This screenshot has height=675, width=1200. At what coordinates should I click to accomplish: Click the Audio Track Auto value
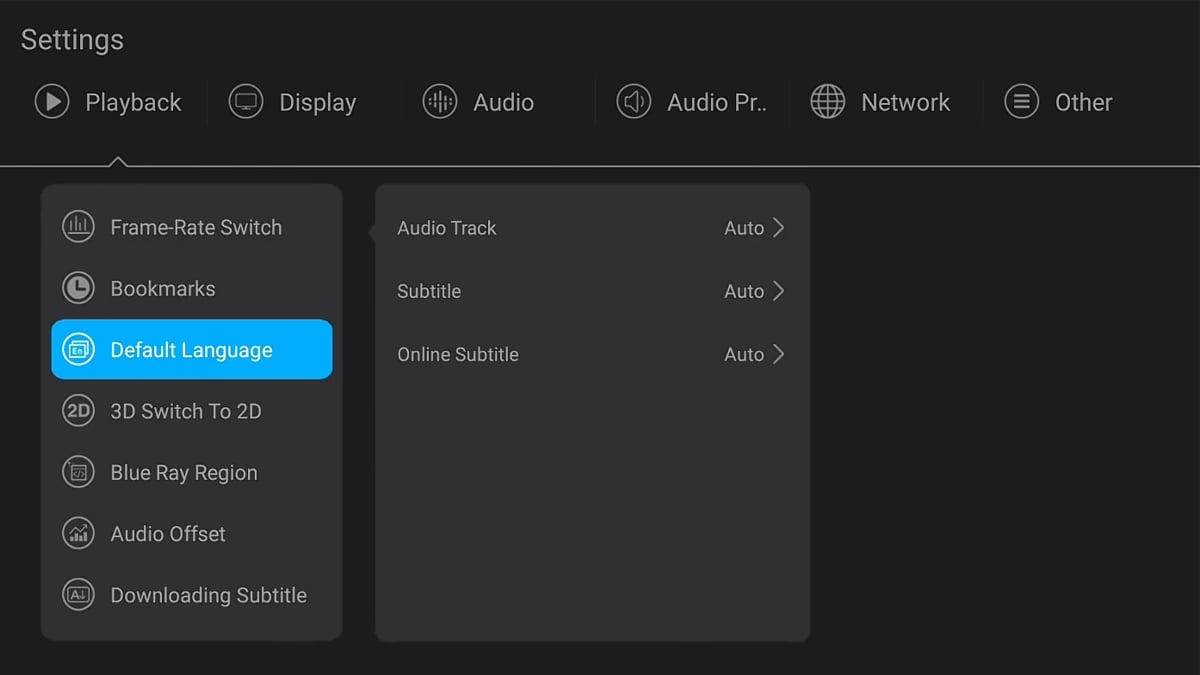point(743,228)
